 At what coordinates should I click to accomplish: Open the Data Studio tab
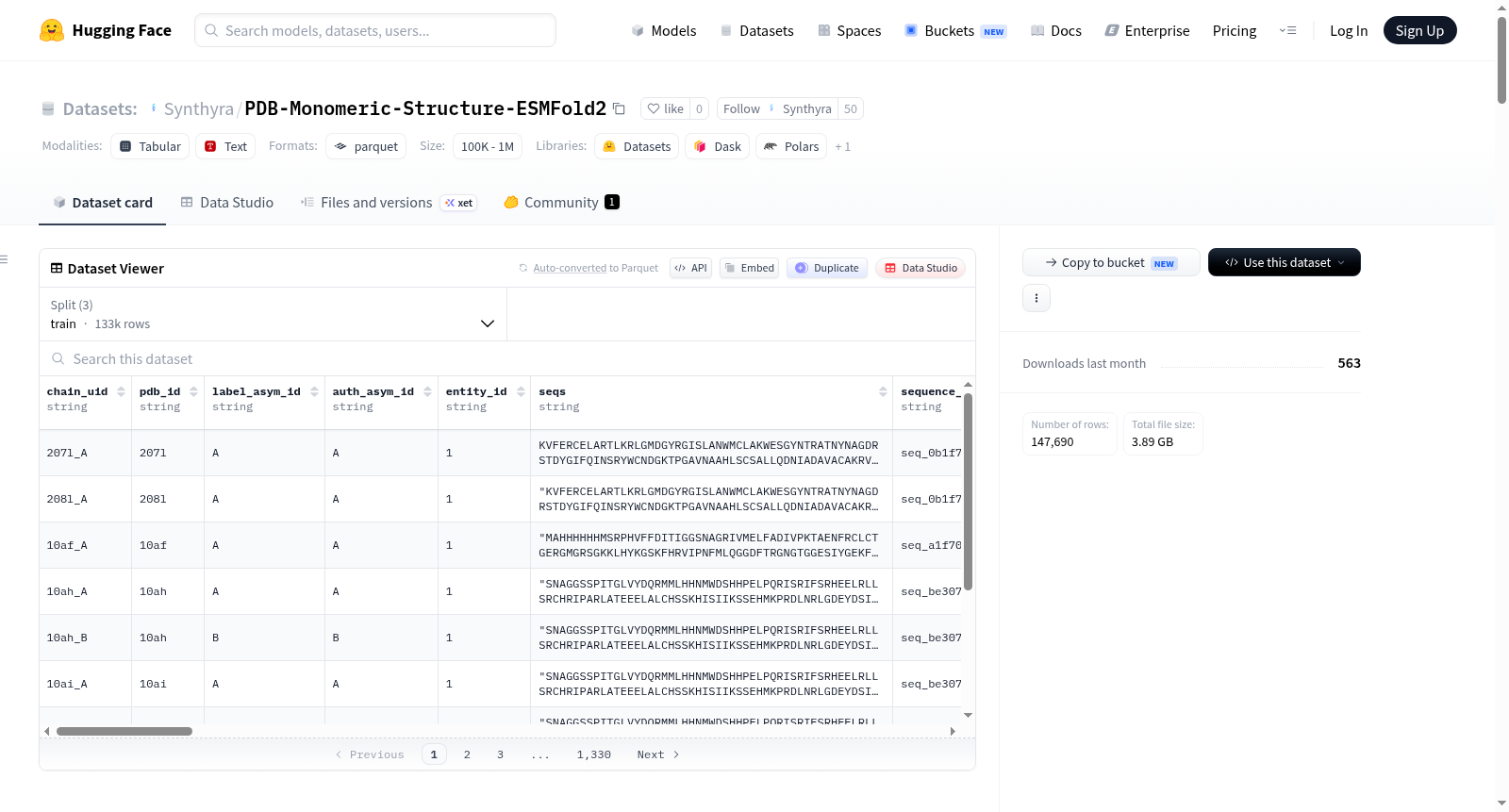226,202
